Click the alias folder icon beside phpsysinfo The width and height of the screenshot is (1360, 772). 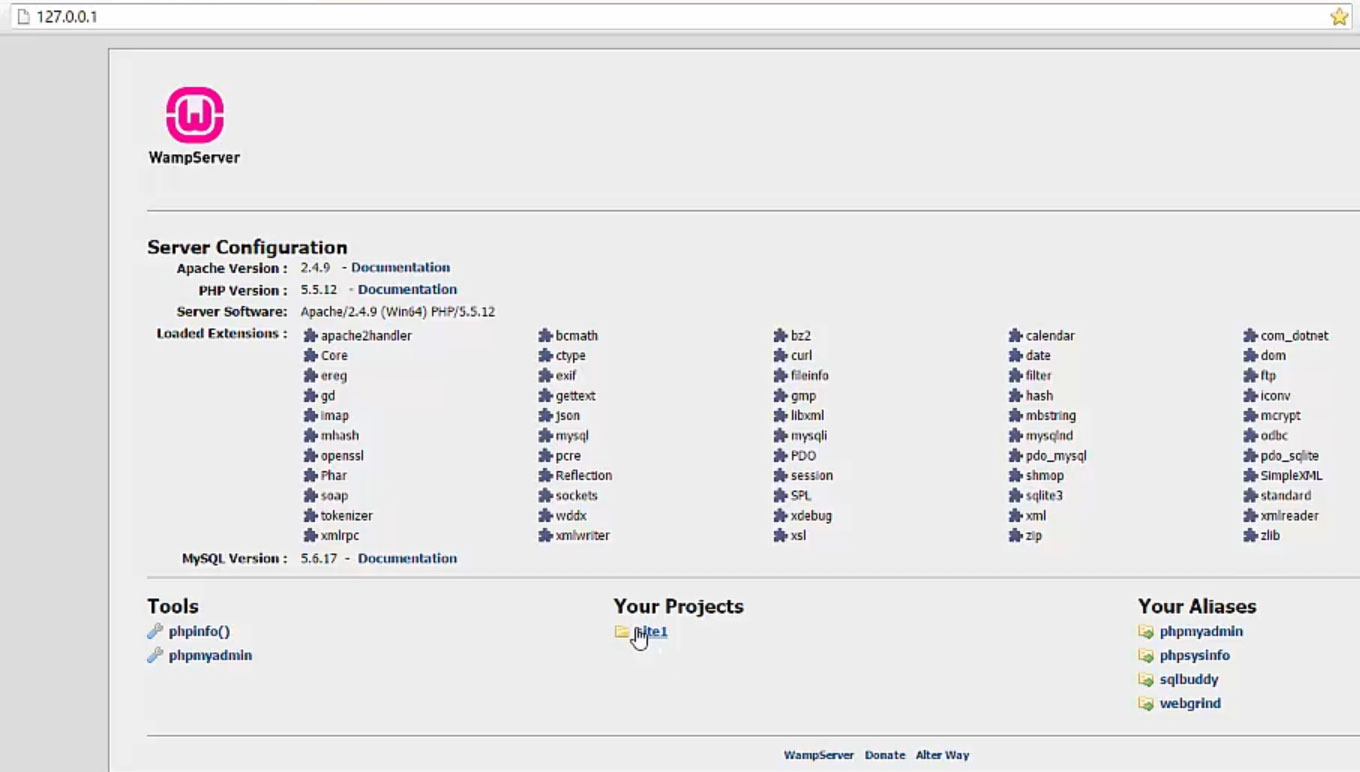[1146, 655]
